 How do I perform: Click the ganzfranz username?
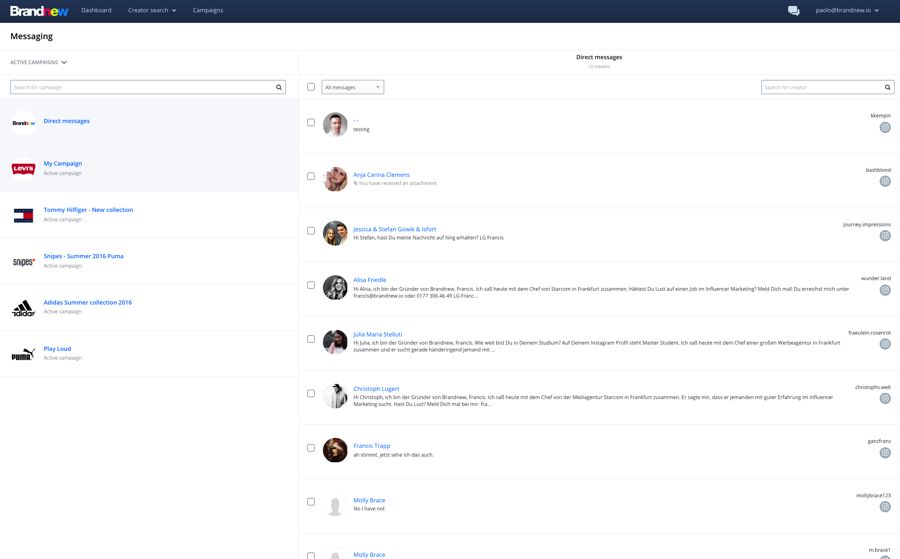[879, 441]
